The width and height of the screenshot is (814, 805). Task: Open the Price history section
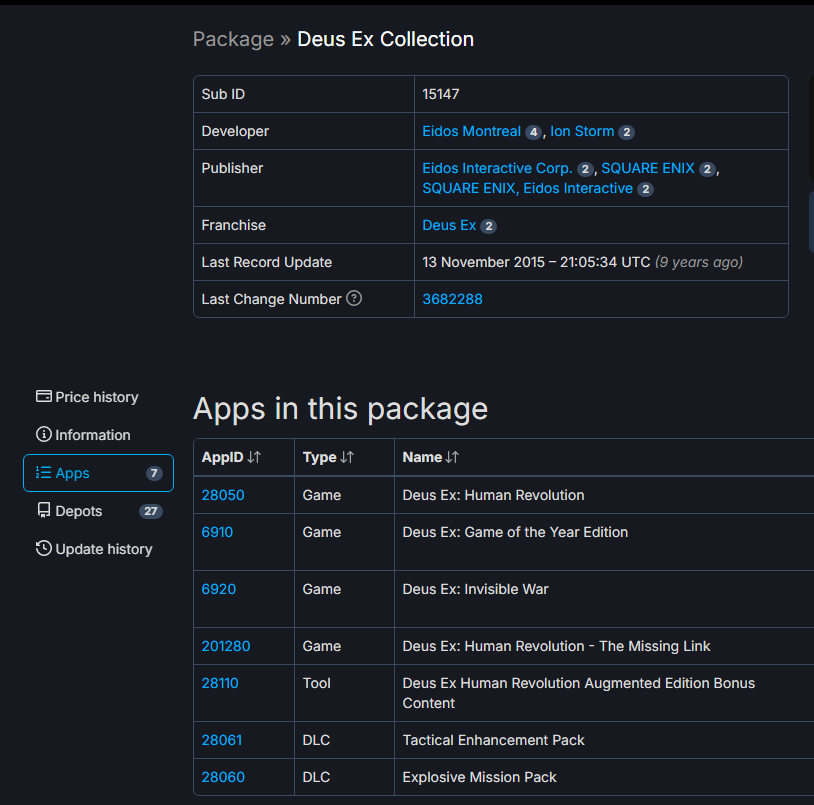click(87, 397)
